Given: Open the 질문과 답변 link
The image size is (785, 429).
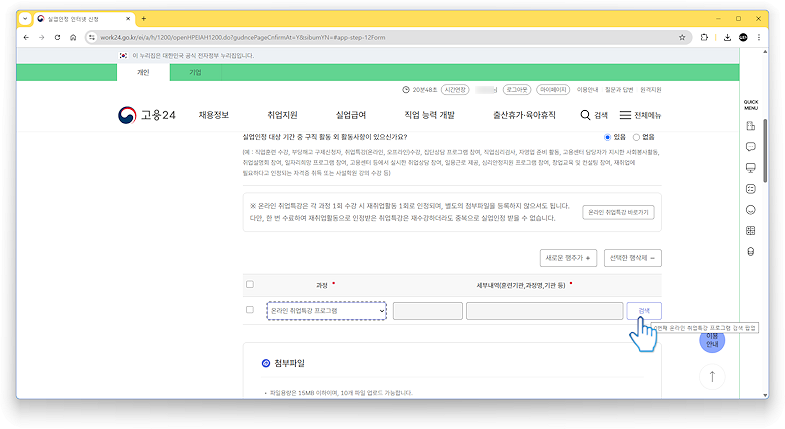Looking at the screenshot, I should click(x=619, y=90).
